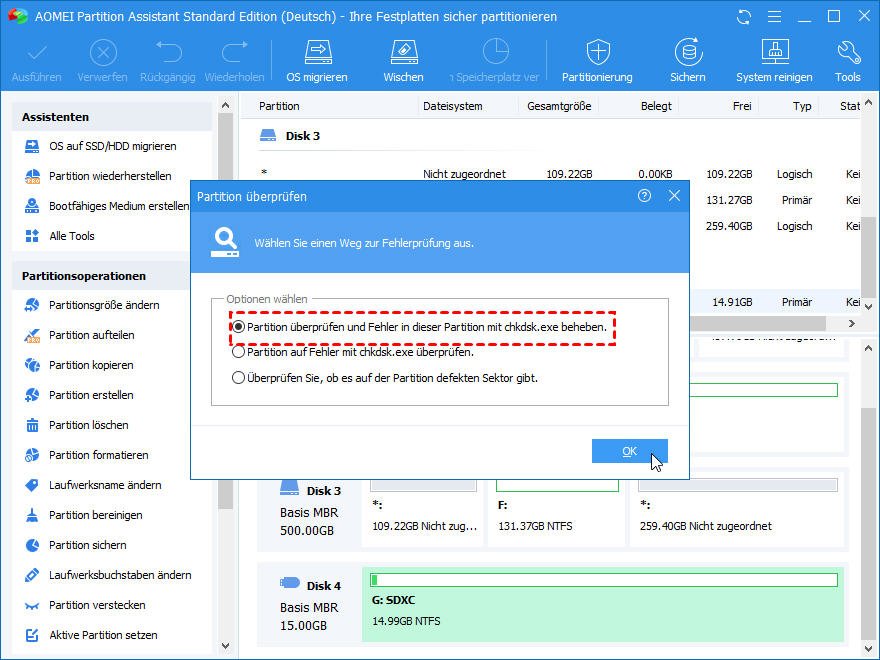This screenshot has width=880, height=660.
Task: Select the 109.22GB Nicht zugeordnet list row
Action: coord(558,174)
